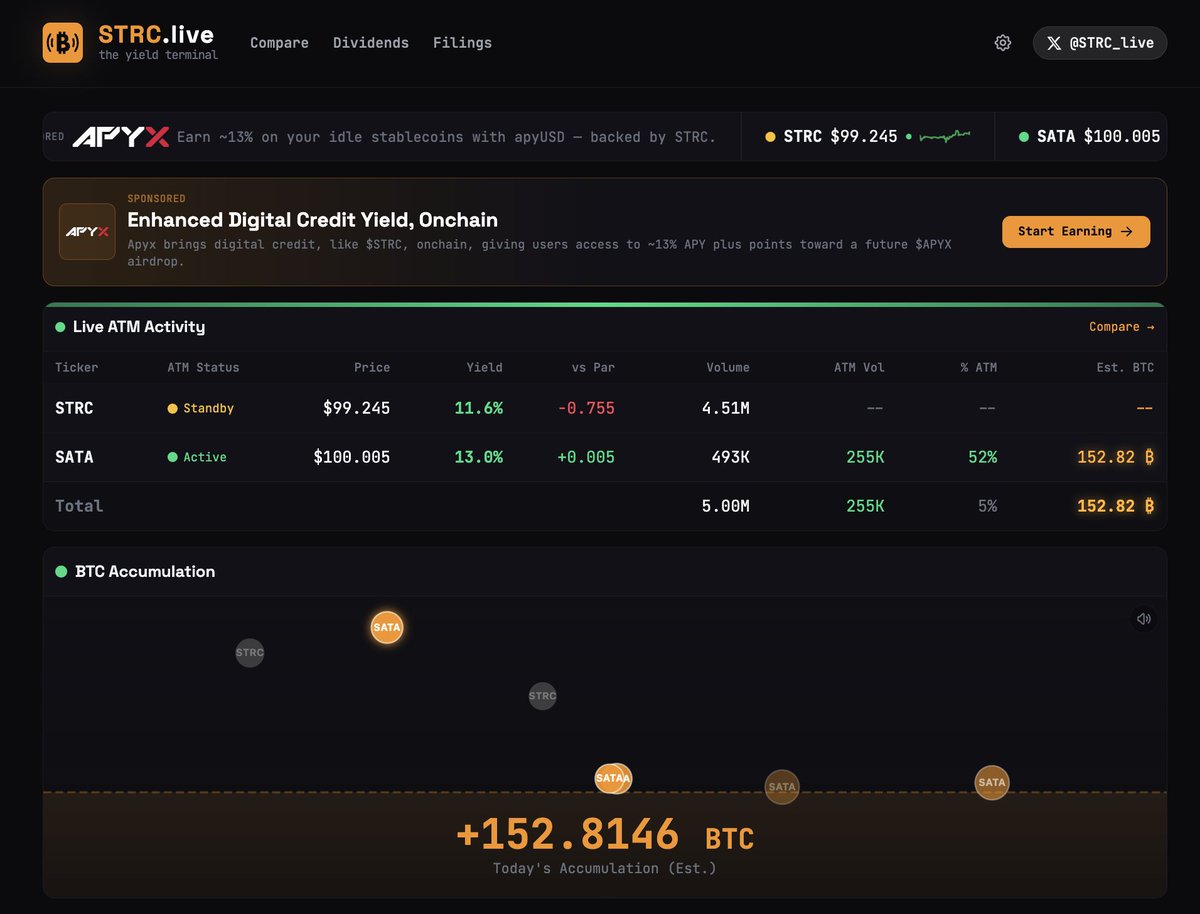Viewport: 1200px width, 914px height.
Task: Click the ATM Vol column header
Action: click(x=860, y=367)
